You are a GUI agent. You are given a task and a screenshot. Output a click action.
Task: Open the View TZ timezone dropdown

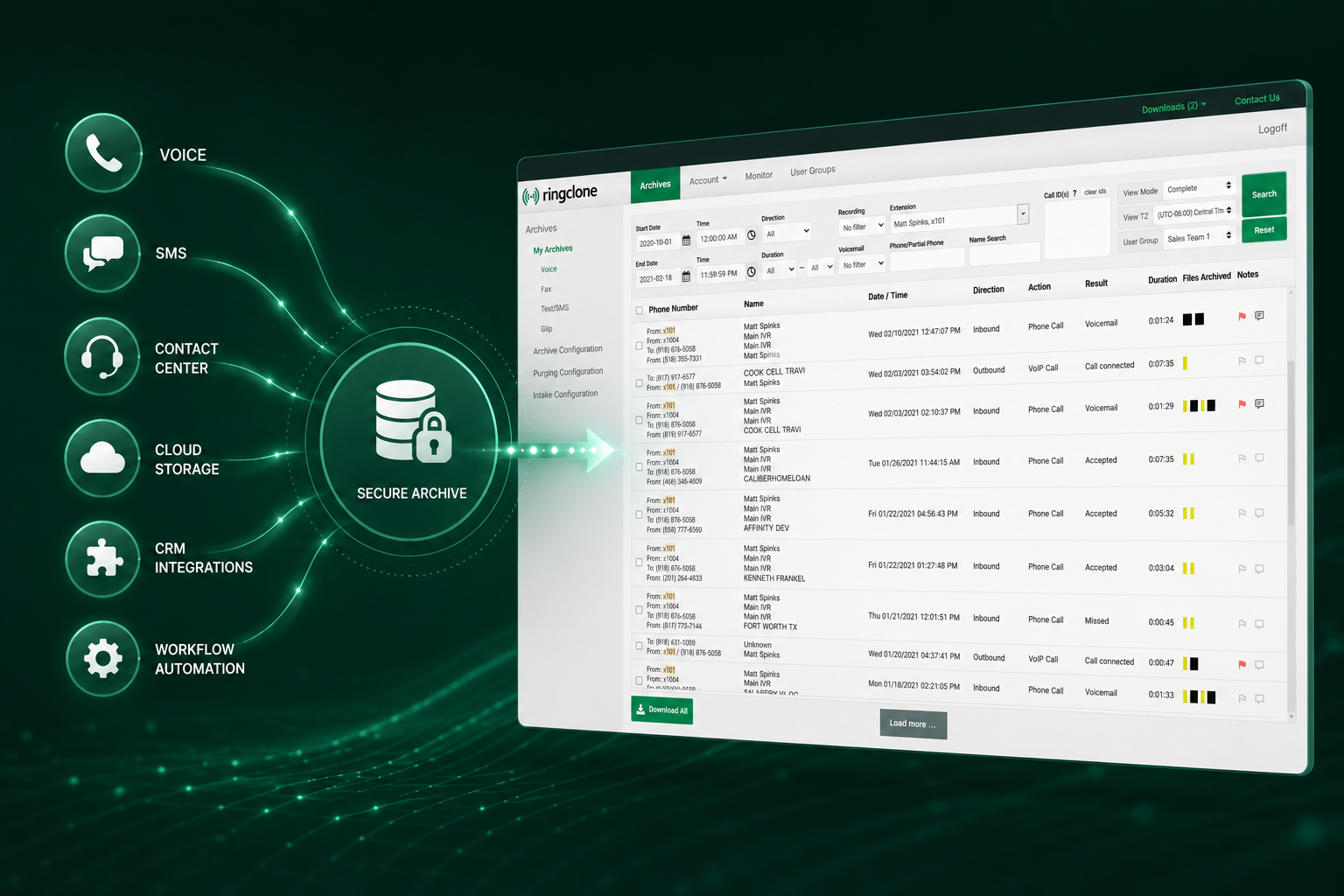click(1193, 212)
